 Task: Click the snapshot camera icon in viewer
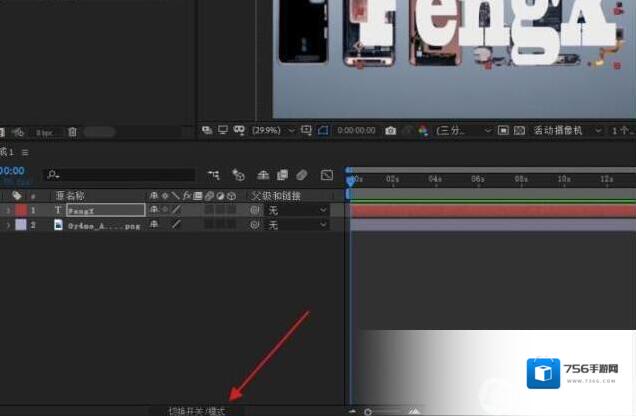(391, 131)
